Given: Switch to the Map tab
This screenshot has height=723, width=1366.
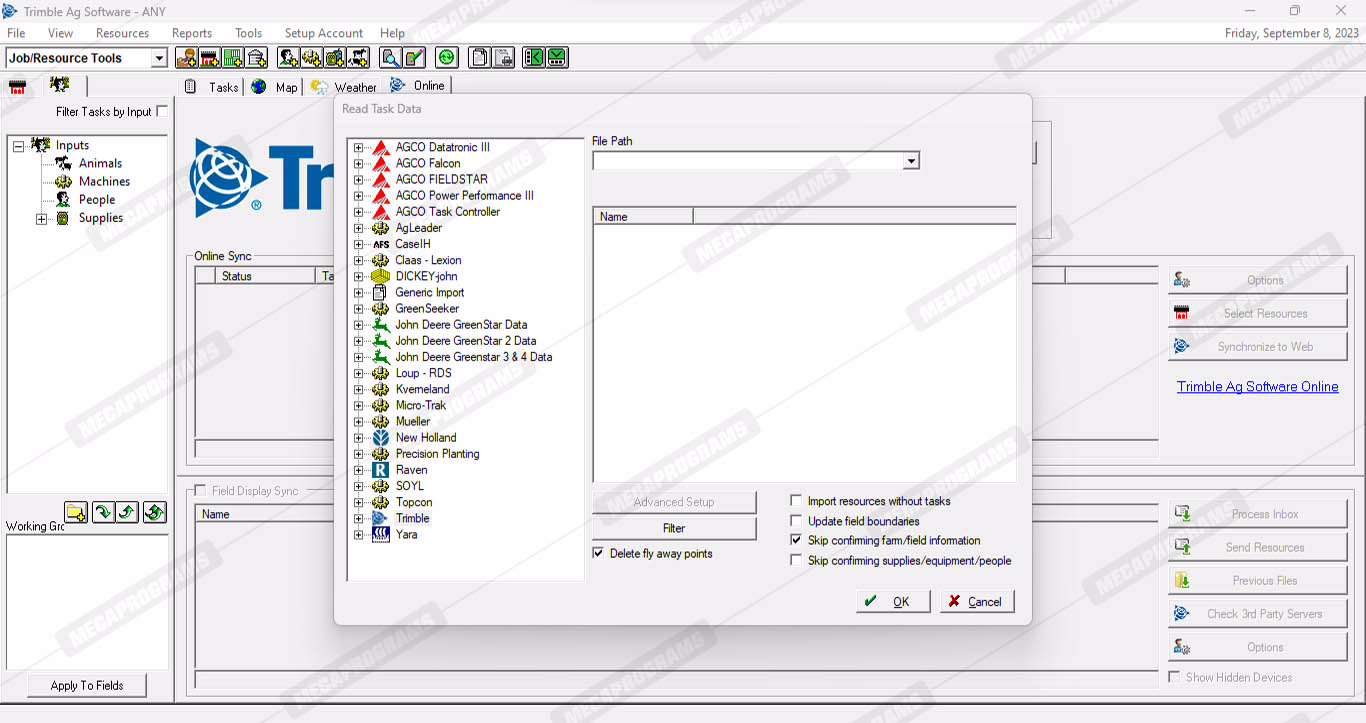Looking at the screenshot, I should click(275, 87).
